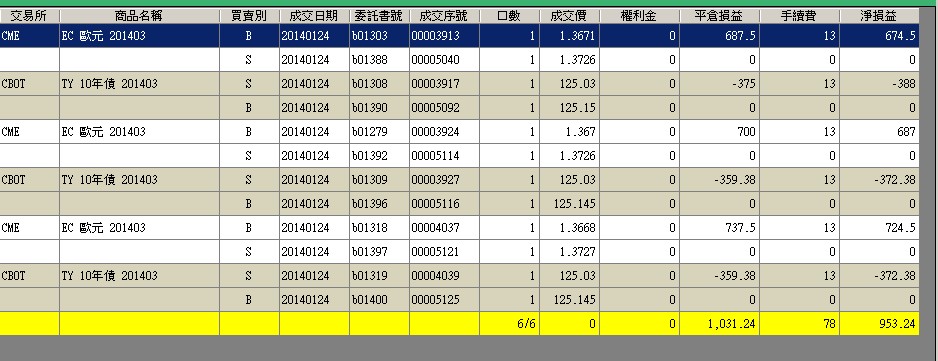
Task: Sort by 手續費 column header
Action: [x=799, y=16]
